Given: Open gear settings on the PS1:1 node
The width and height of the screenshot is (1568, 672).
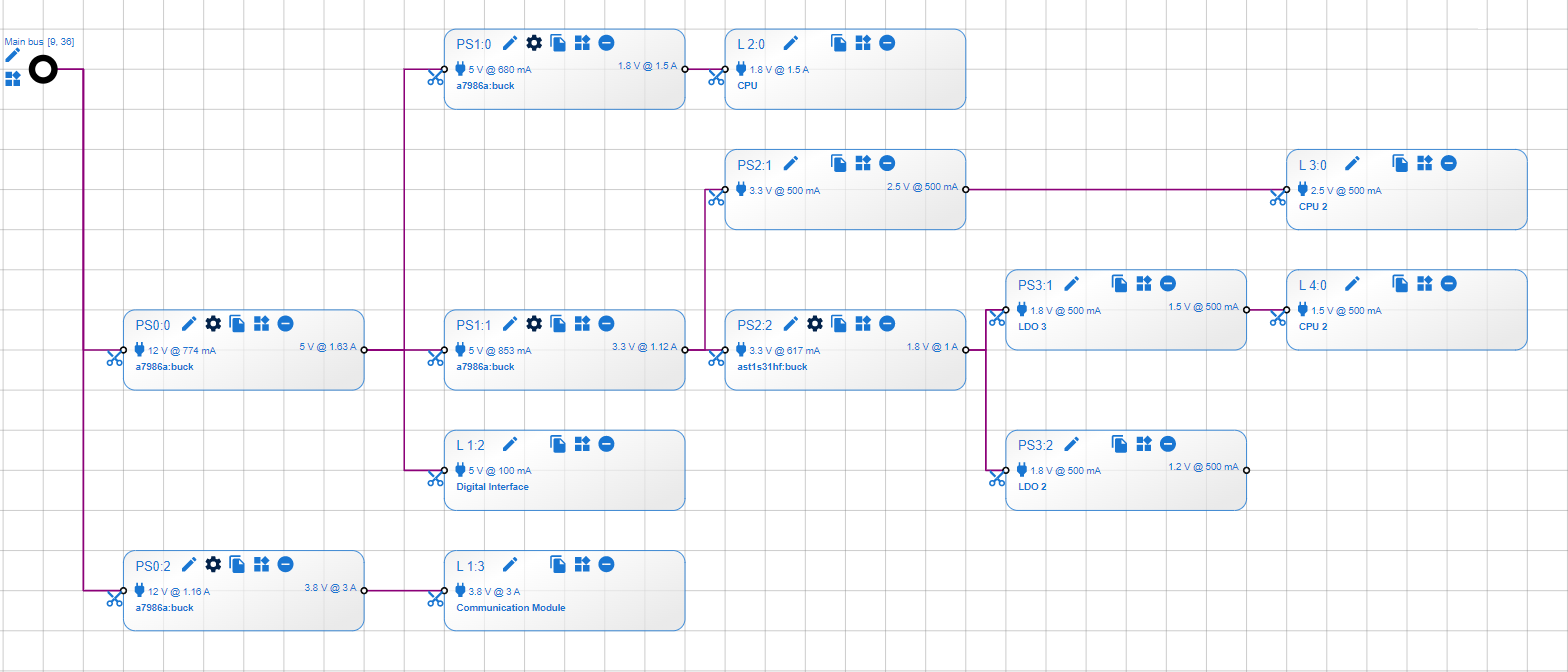Looking at the screenshot, I should click(x=534, y=323).
